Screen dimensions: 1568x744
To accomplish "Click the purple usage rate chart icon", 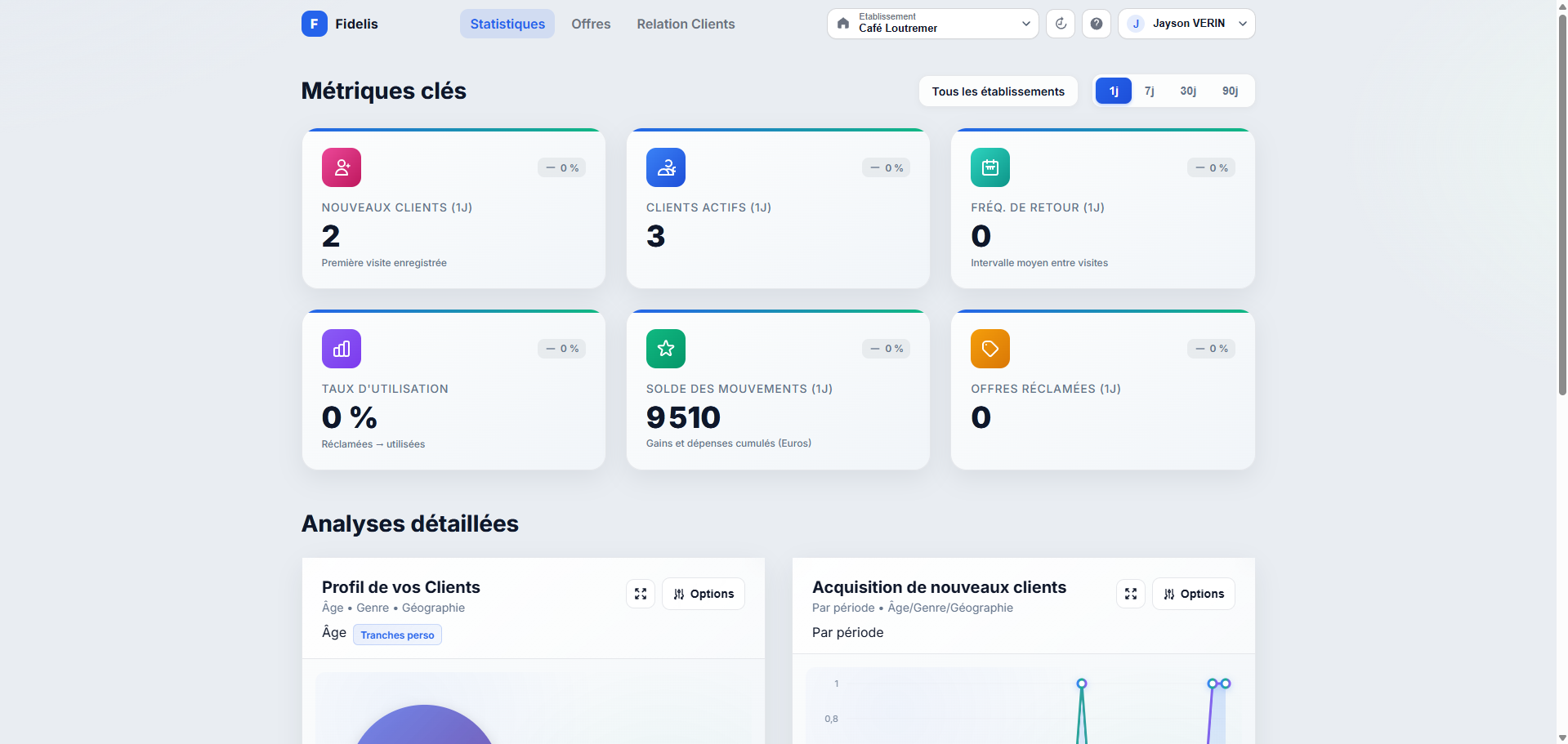I will click(341, 349).
